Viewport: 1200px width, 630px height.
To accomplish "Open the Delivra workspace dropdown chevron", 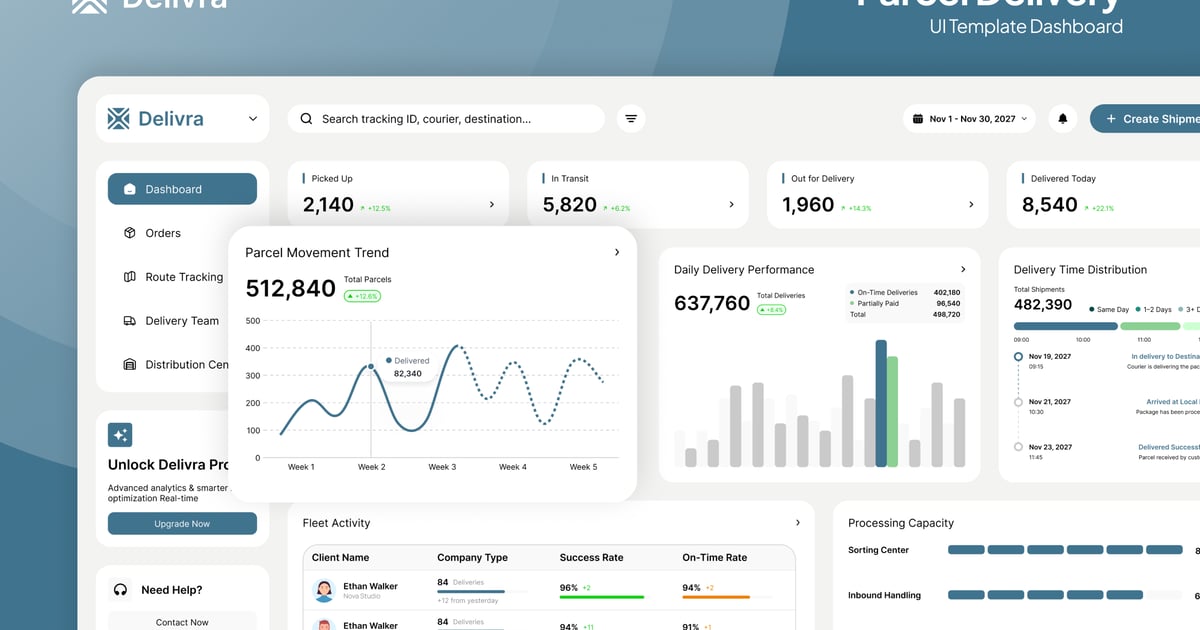I will (252, 119).
